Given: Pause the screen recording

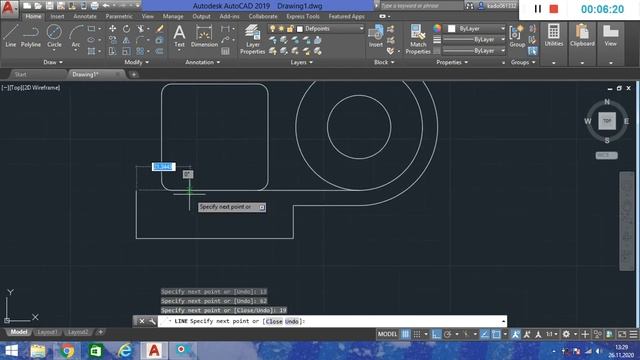Looking at the screenshot, I should (x=538, y=9).
